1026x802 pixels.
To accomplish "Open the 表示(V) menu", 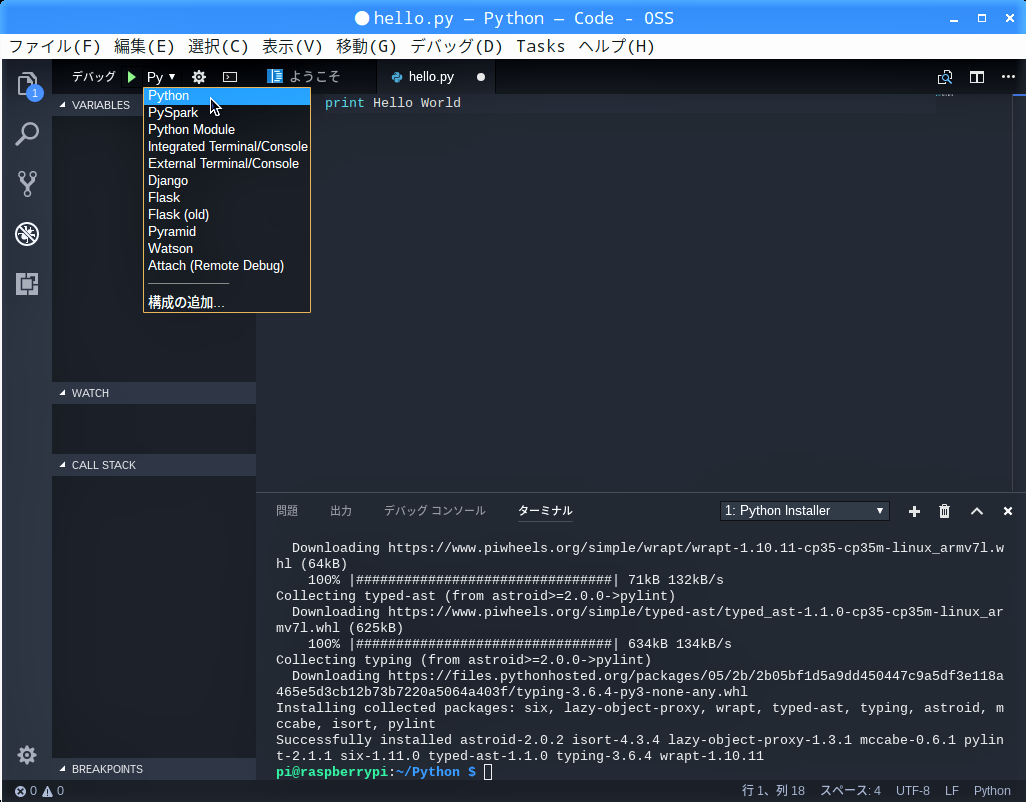I will coord(292,46).
